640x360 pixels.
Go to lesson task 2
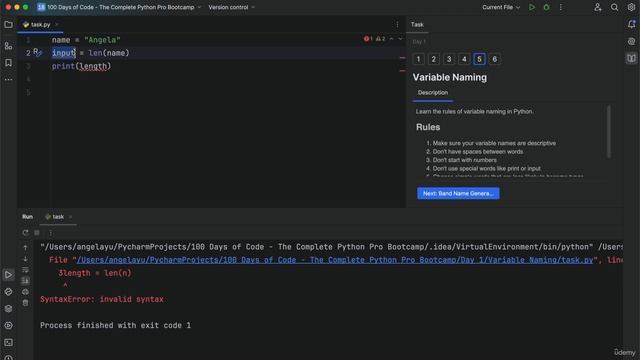(433, 59)
